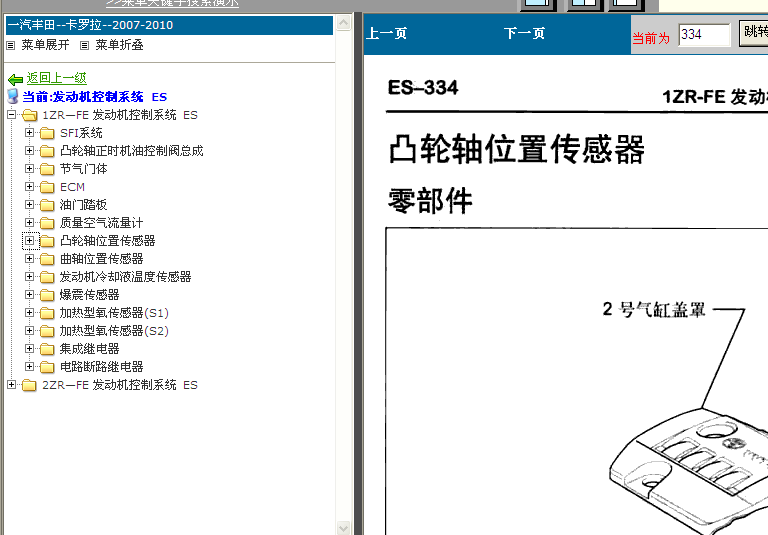Expand the 质量空气流量计 node
The width and height of the screenshot is (768, 535).
(29, 222)
